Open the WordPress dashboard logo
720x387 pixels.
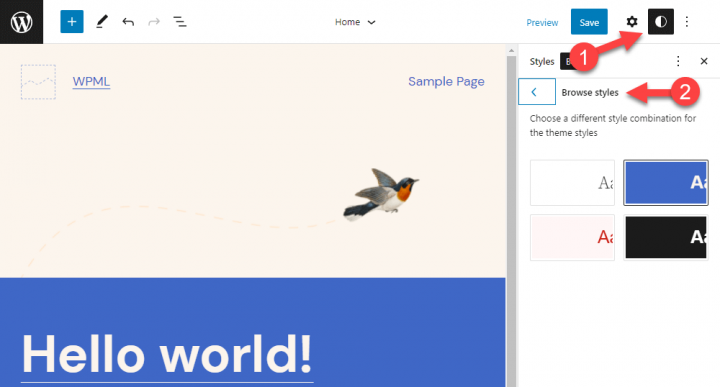pos(22,22)
